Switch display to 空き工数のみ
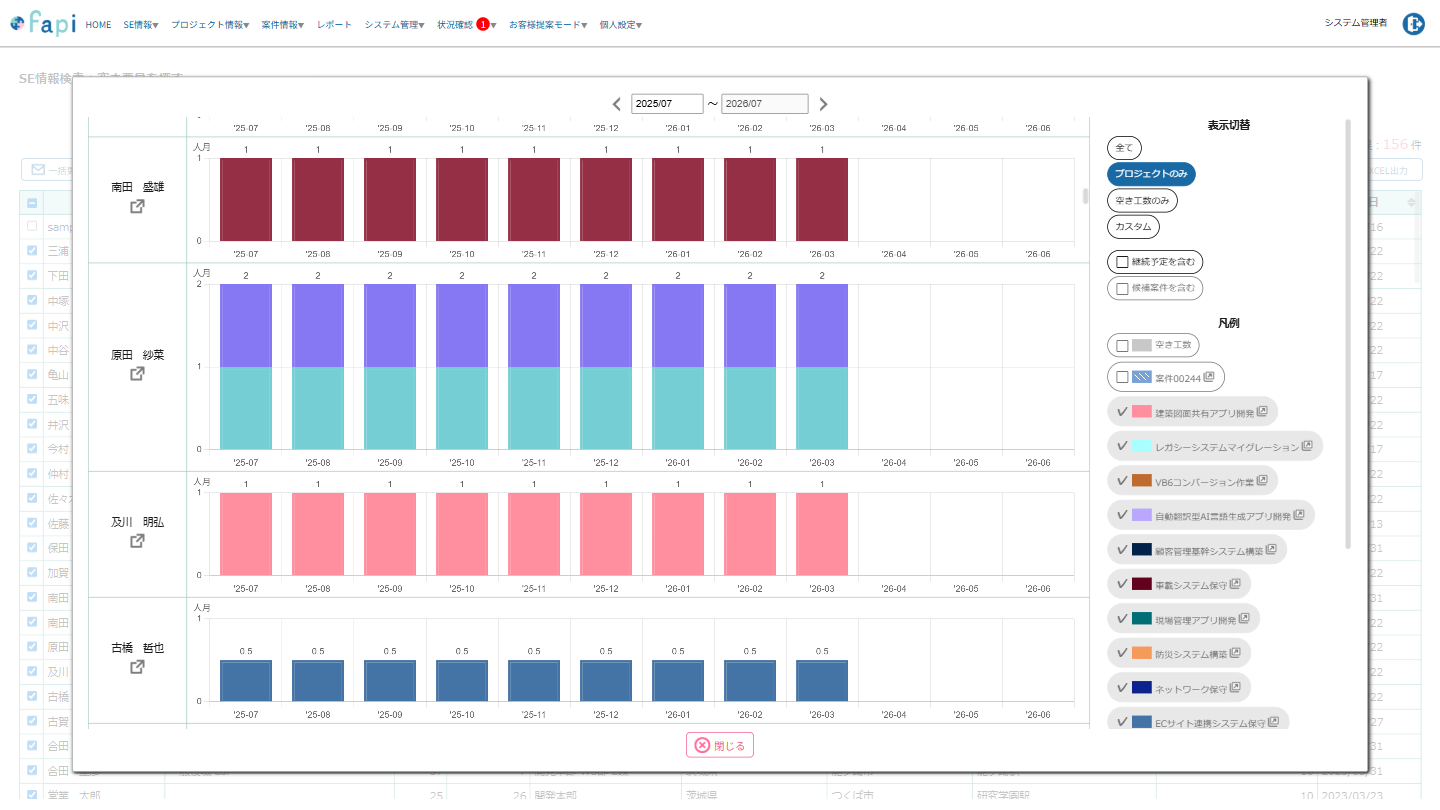The width and height of the screenshot is (1440, 810). pos(1142,201)
